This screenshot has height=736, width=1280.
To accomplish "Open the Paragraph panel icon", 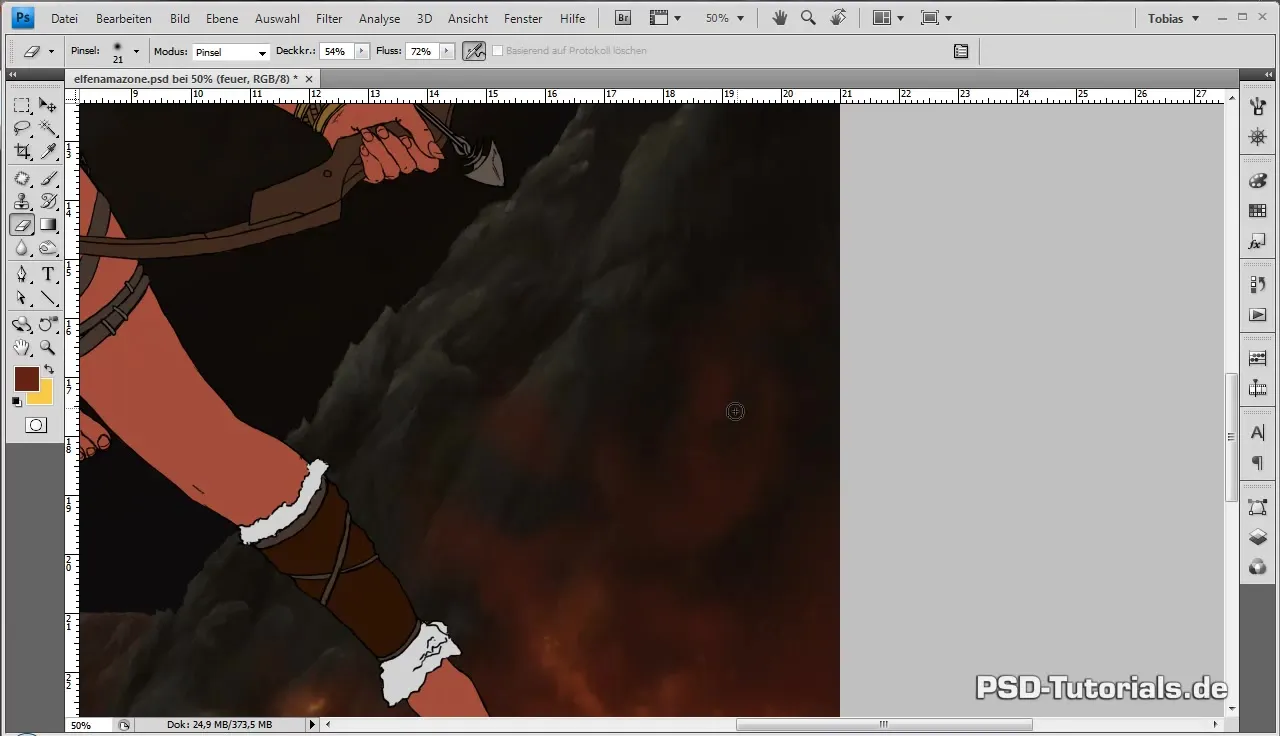I will point(1258,463).
